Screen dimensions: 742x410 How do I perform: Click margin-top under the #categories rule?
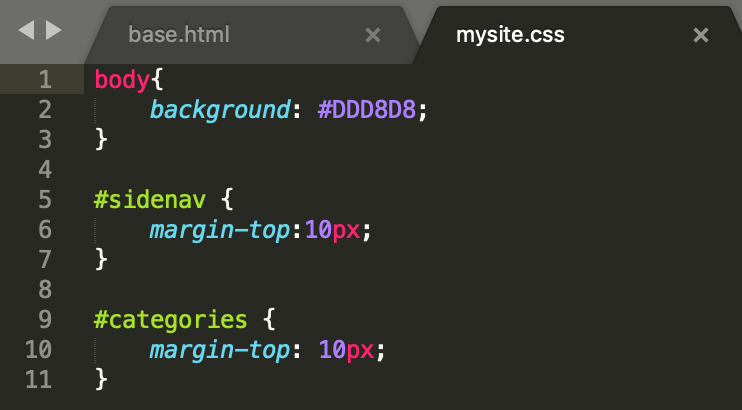click(219, 350)
